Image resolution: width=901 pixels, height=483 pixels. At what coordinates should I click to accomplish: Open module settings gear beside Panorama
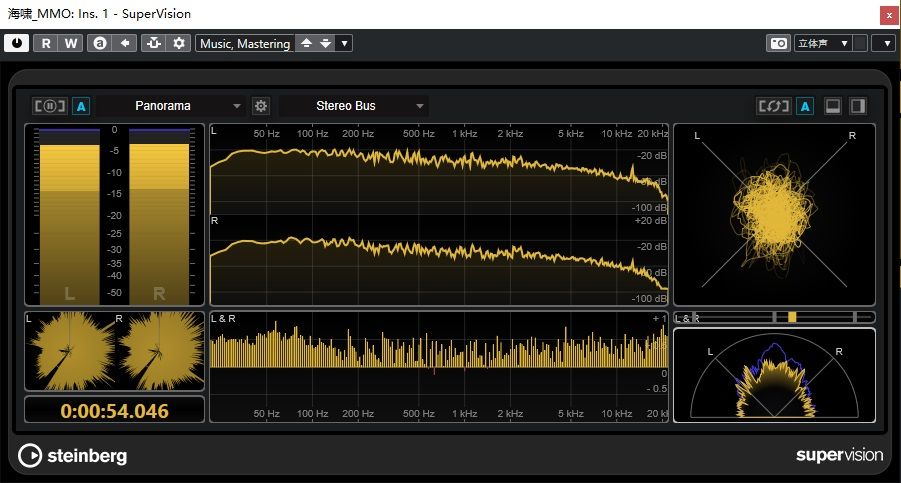(x=261, y=106)
